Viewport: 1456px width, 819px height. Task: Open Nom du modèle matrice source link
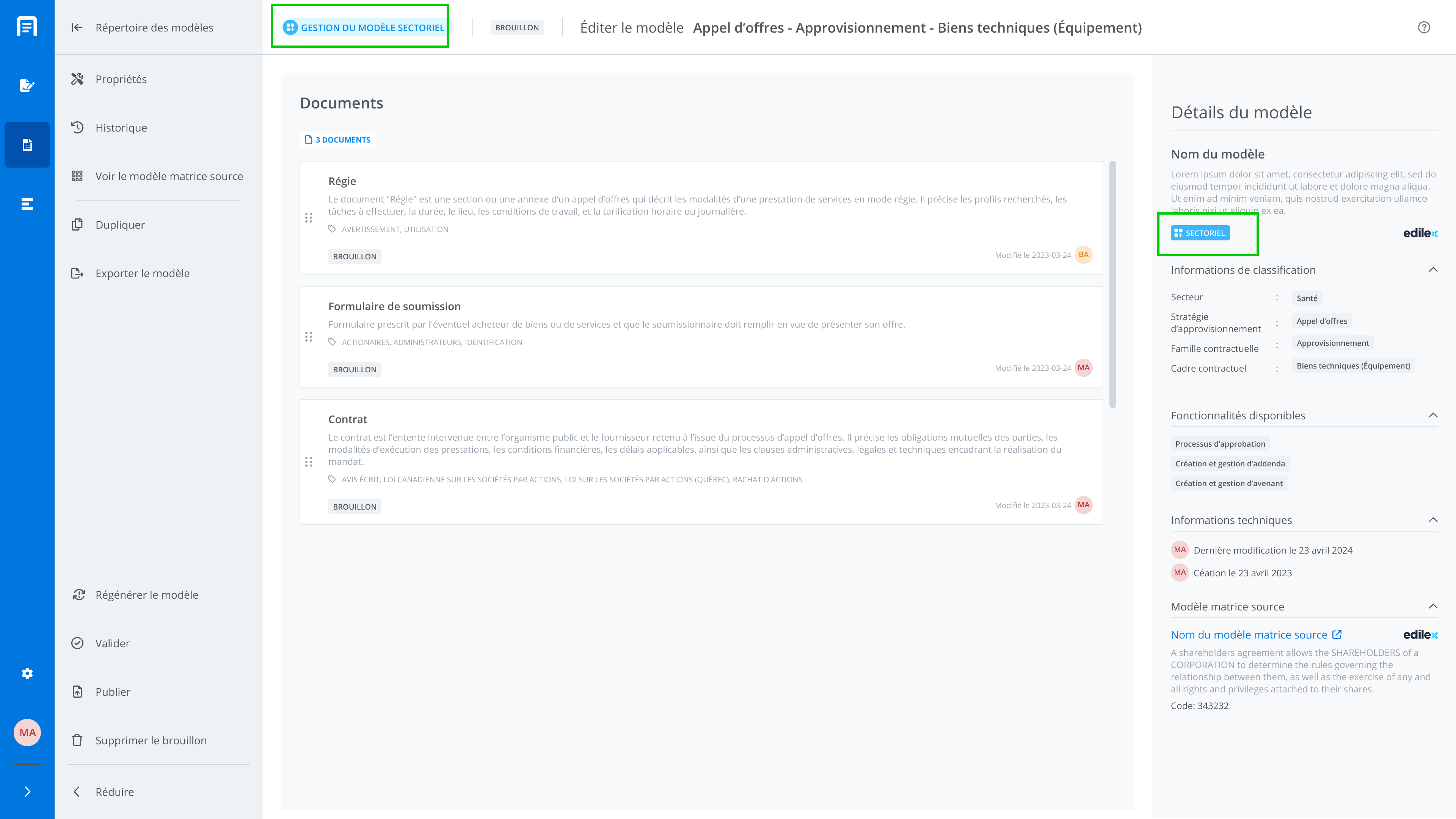click(1249, 635)
